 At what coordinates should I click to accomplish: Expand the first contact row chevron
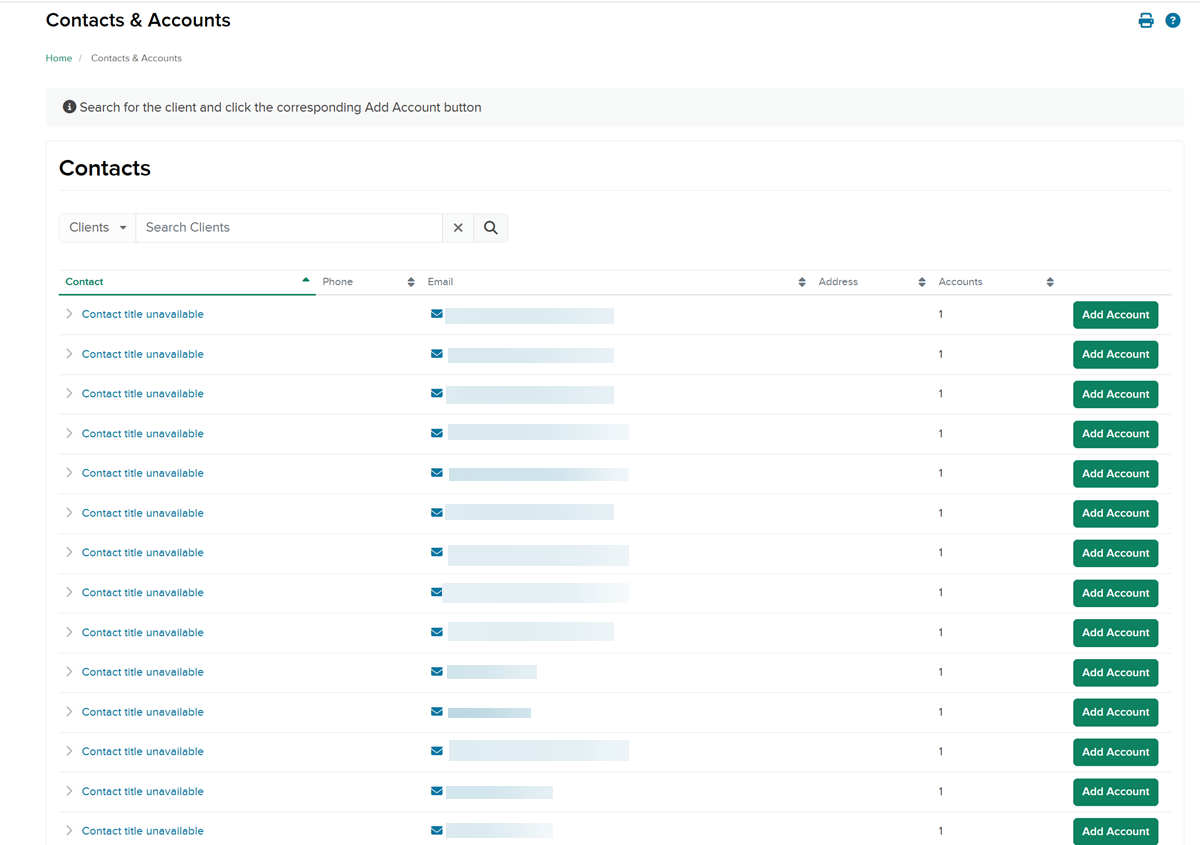click(69, 314)
